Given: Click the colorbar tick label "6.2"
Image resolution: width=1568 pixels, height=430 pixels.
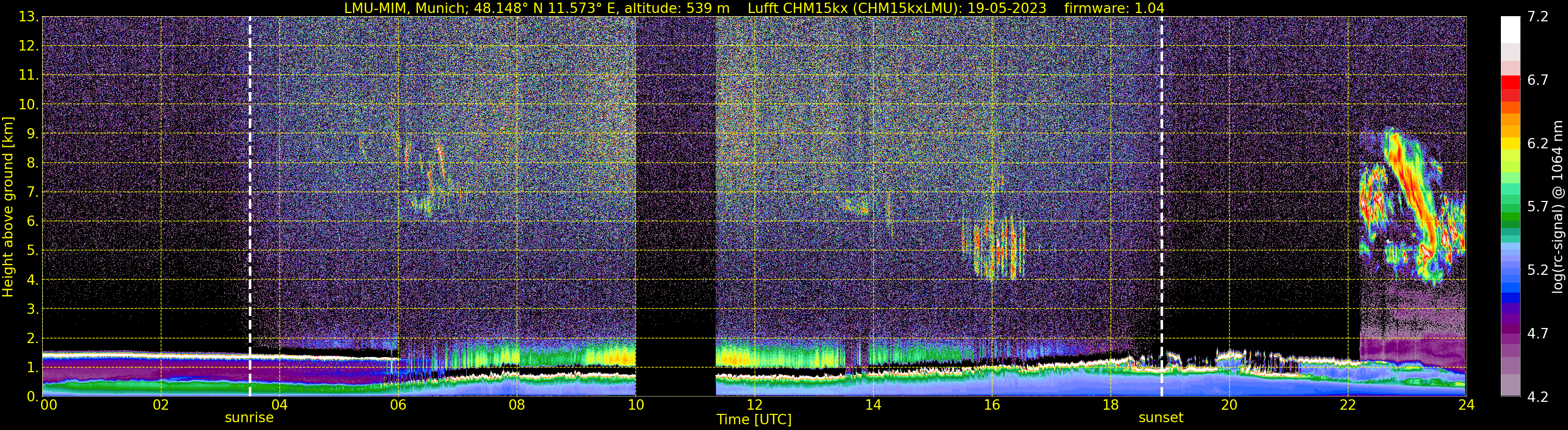Looking at the screenshot, I should [x=1538, y=144].
